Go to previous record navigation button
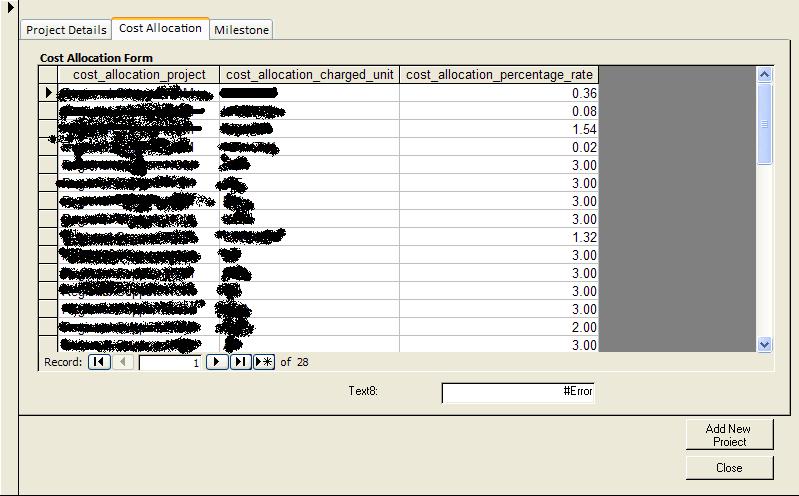 coord(123,362)
